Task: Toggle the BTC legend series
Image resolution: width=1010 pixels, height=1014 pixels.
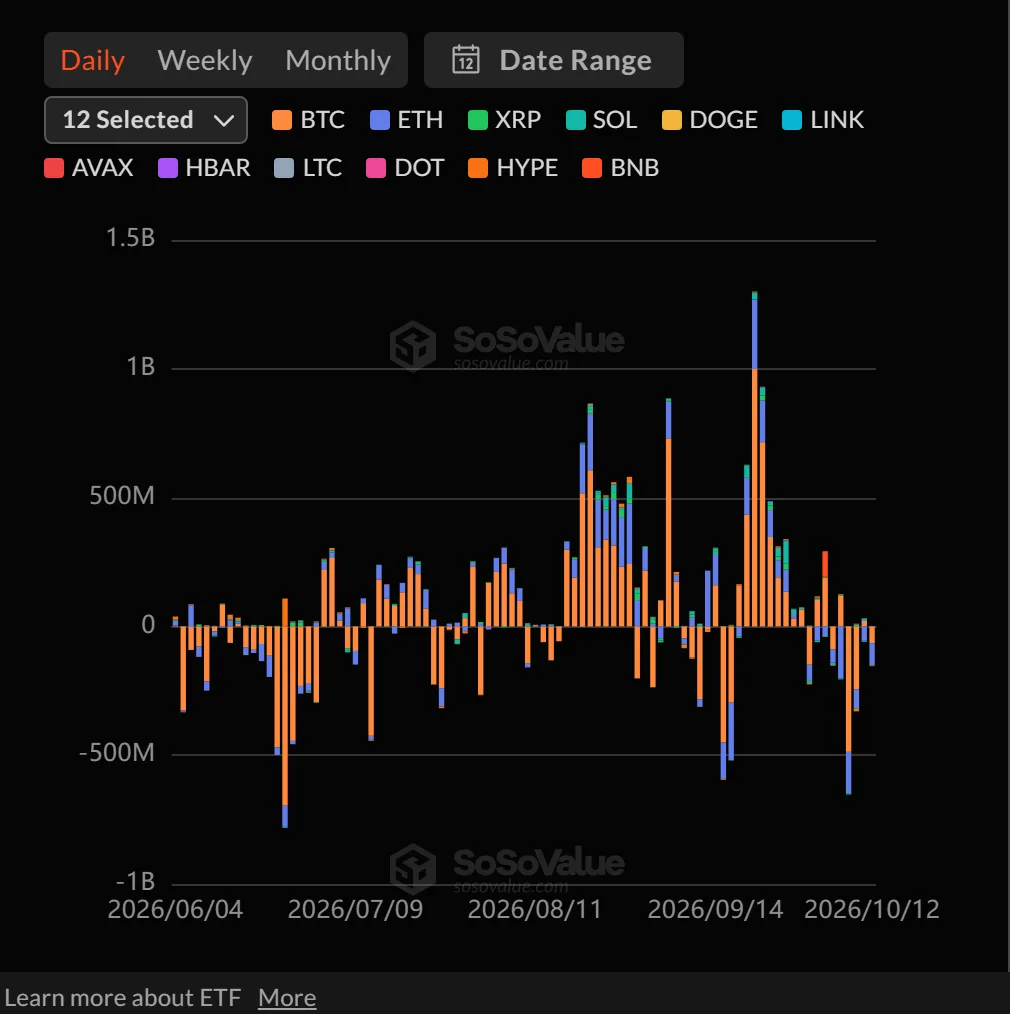Action: 308,120
